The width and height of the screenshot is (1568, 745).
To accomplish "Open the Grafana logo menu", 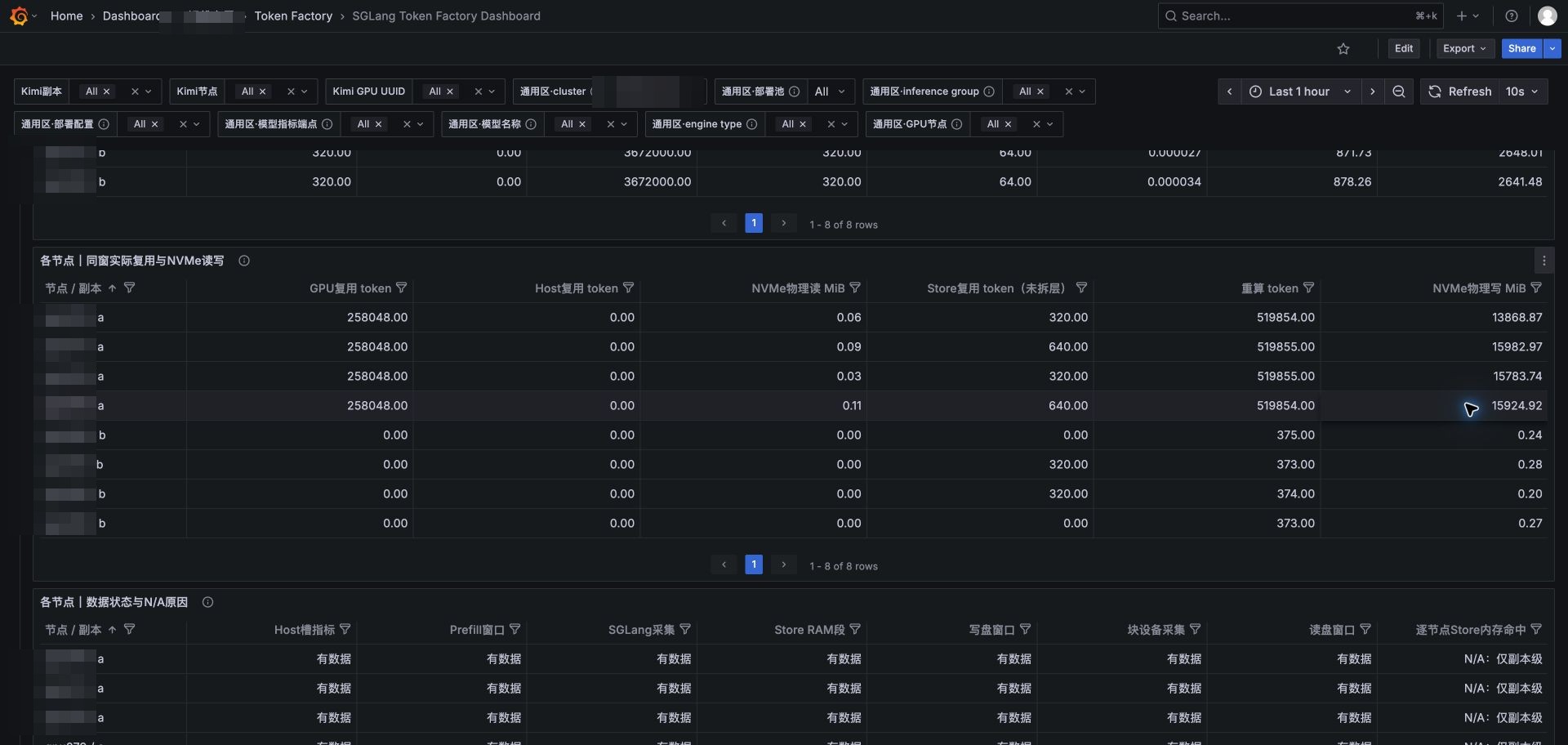I will coord(19,16).
